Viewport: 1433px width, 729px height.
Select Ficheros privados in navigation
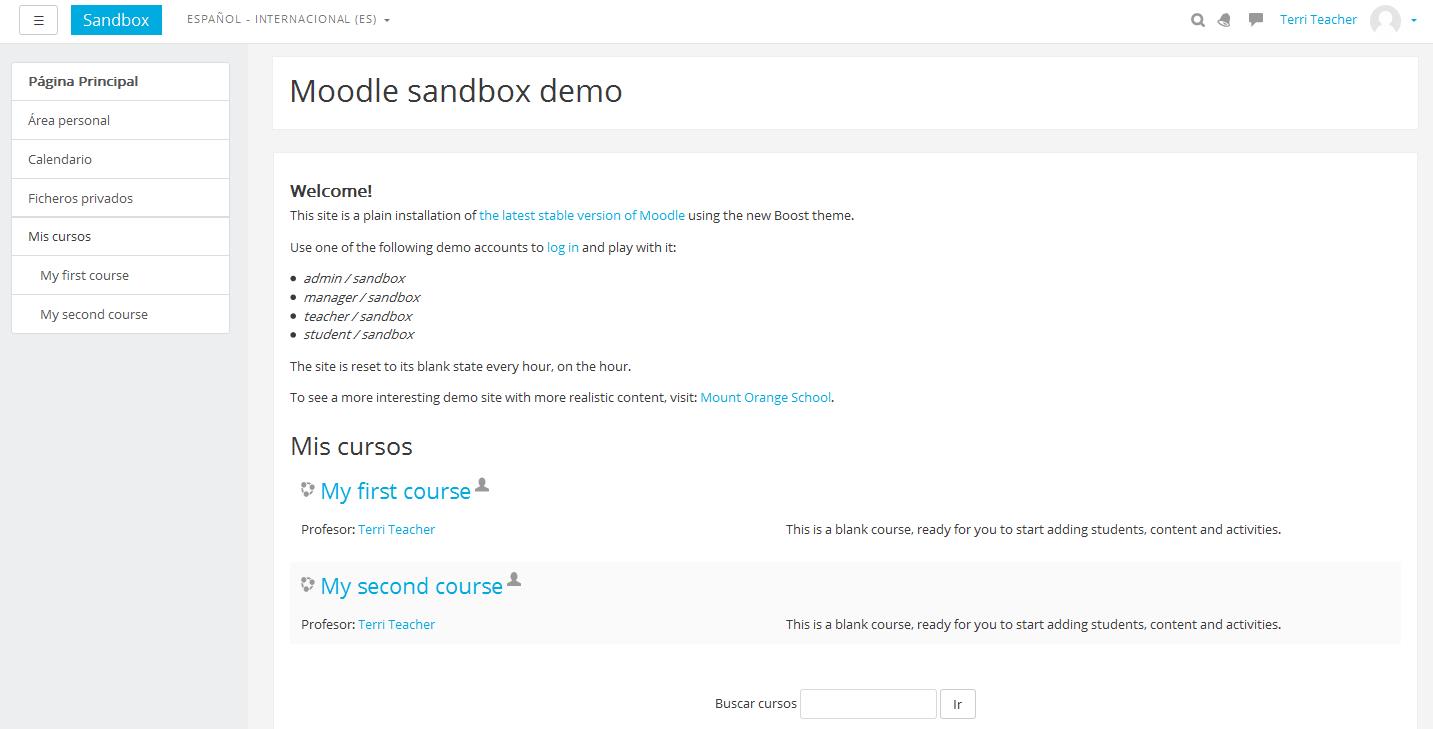[80, 198]
